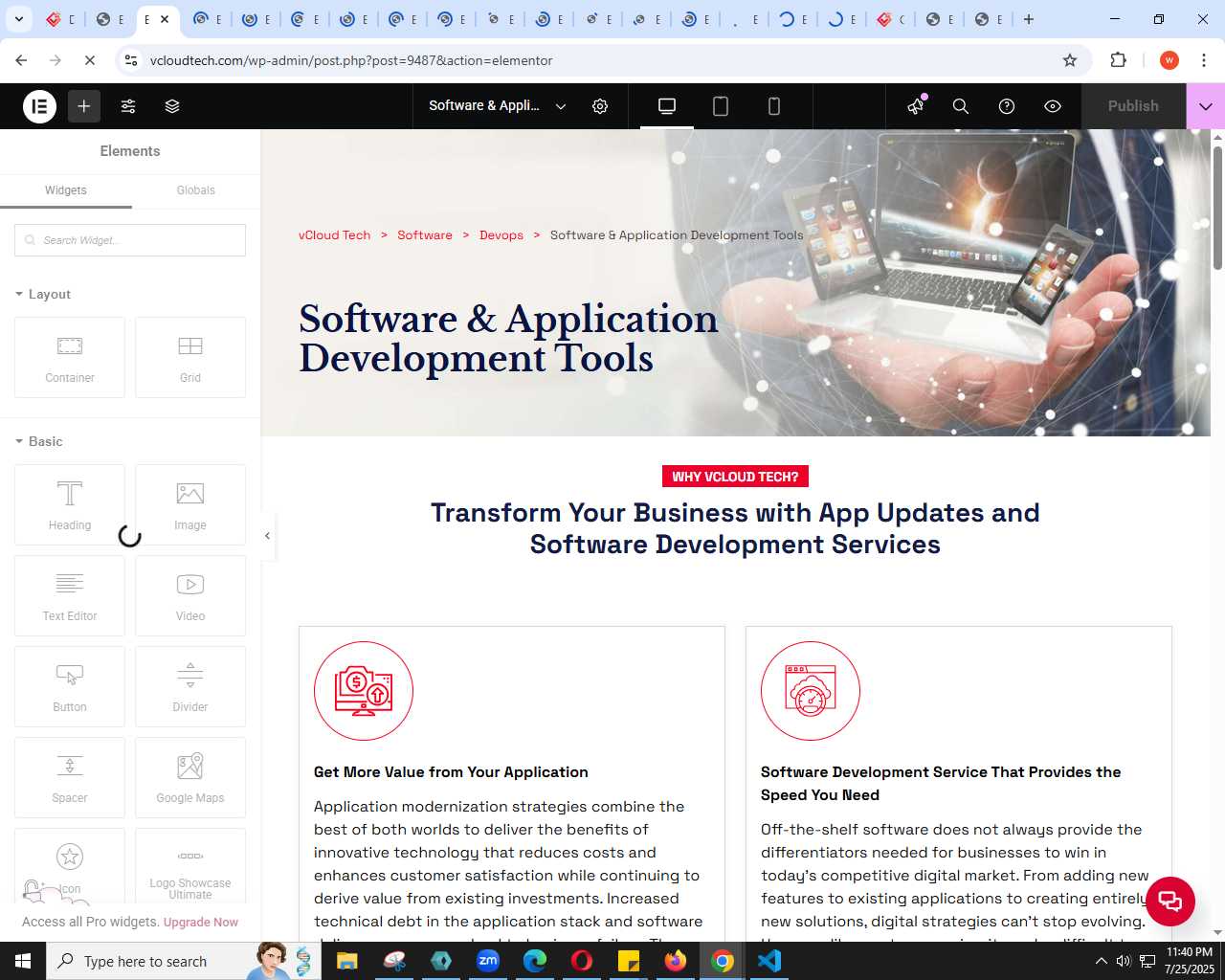Open the Help question mark icon
This screenshot has height=980, width=1225.
[x=1007, y=106]
